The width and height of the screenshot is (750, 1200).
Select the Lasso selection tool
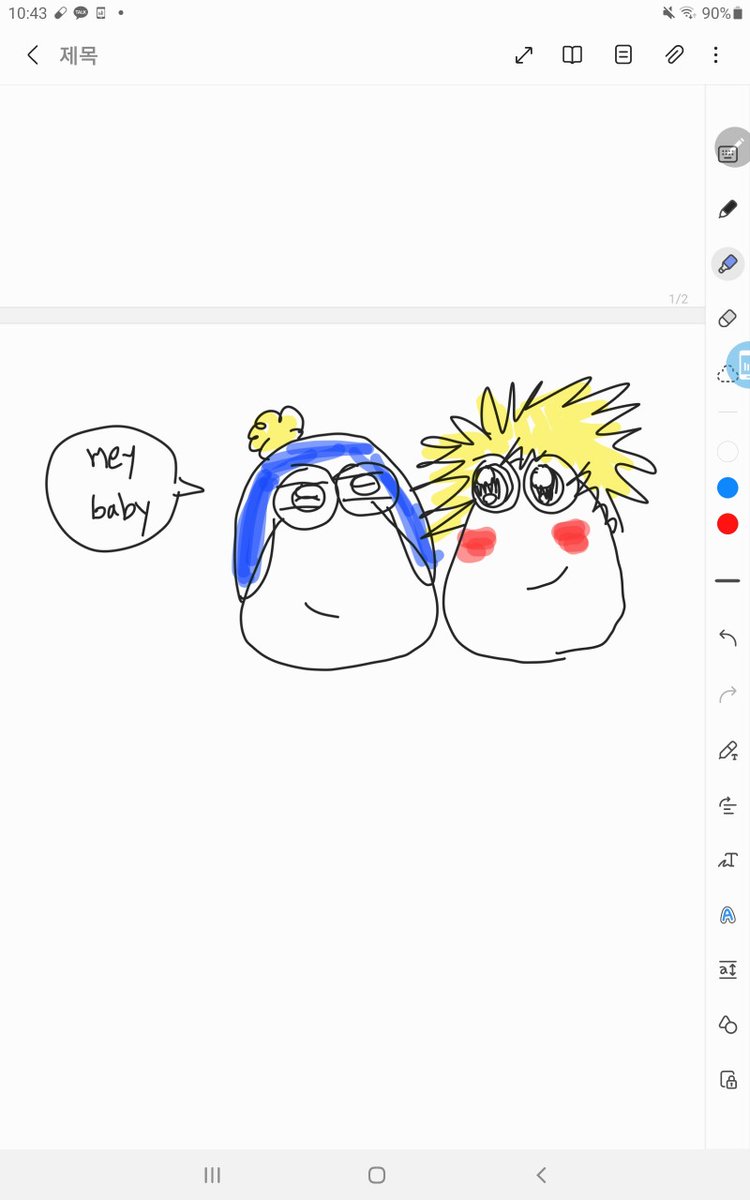point(726,373)
